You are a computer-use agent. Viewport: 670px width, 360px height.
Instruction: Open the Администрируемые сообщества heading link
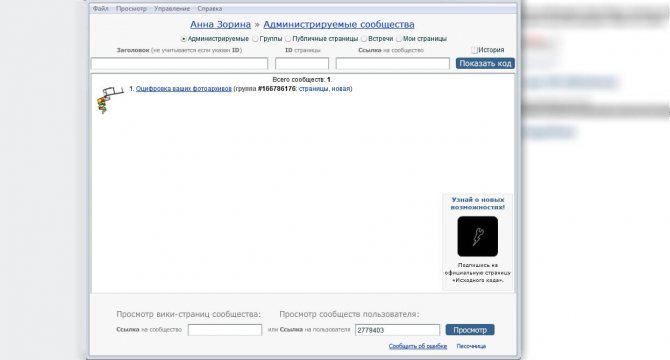pos(339,24)
